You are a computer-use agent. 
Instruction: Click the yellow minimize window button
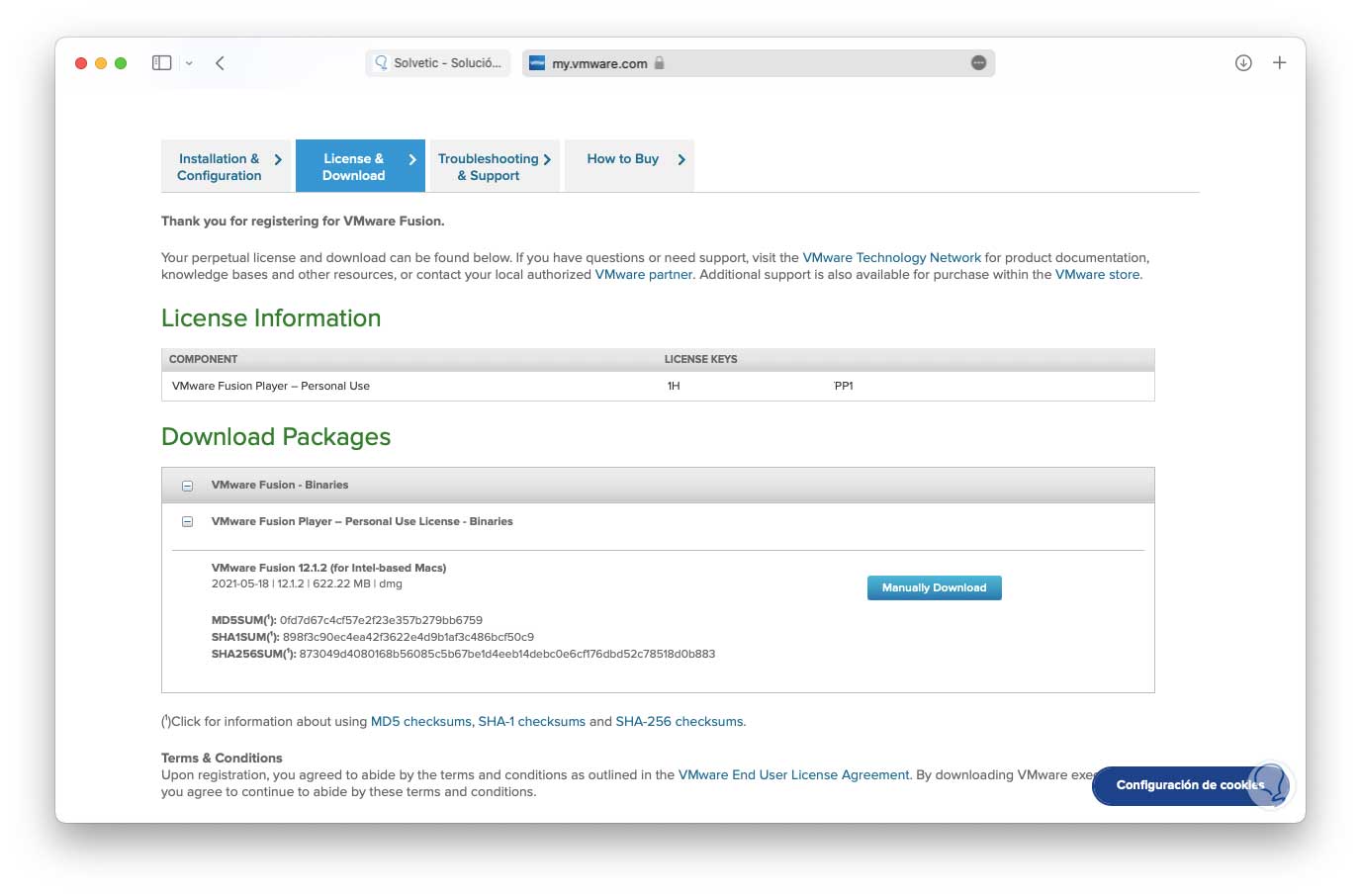(x=101, y=63)
